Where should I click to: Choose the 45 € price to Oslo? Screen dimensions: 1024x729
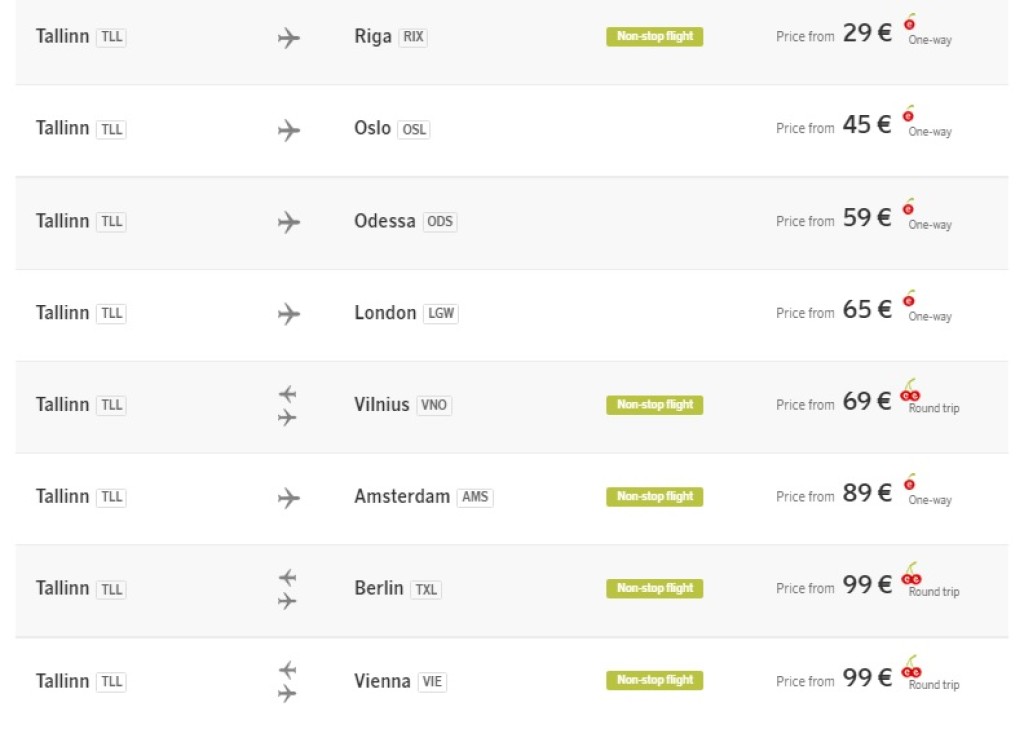tap(866, 126)
